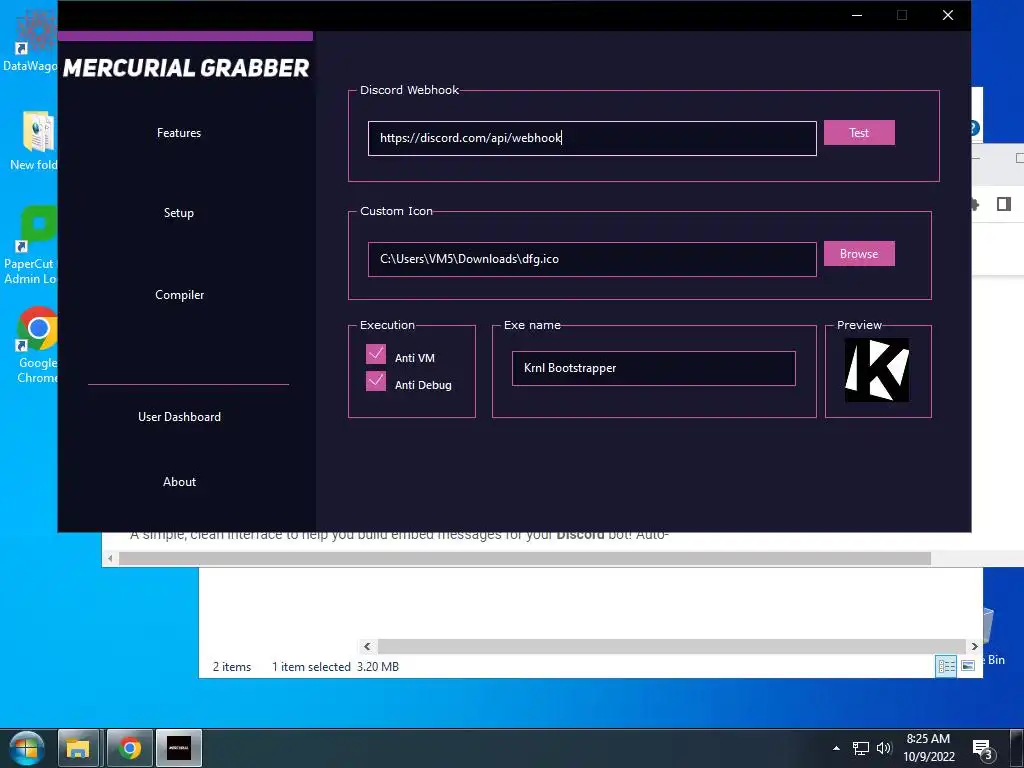The image size is (1024, 768).
Task: Open the Features section in sidebar
Action: coord(179,133)
